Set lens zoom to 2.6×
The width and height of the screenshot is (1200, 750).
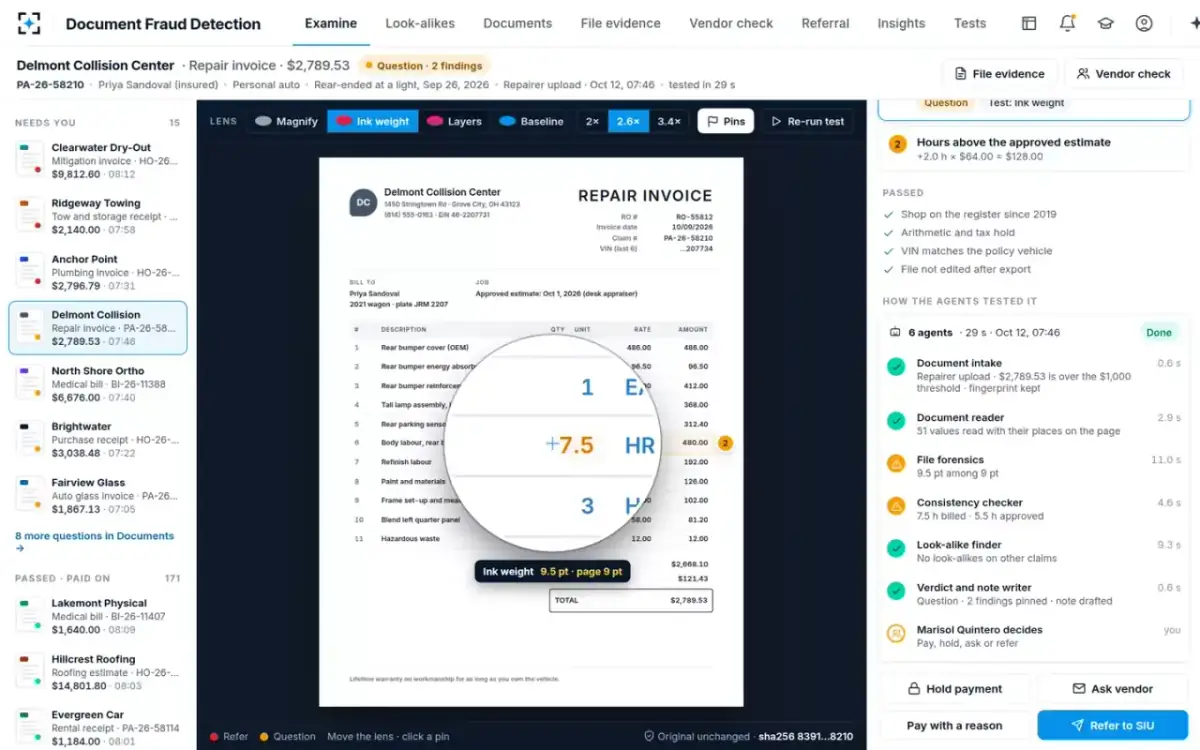tap(628, 121)
